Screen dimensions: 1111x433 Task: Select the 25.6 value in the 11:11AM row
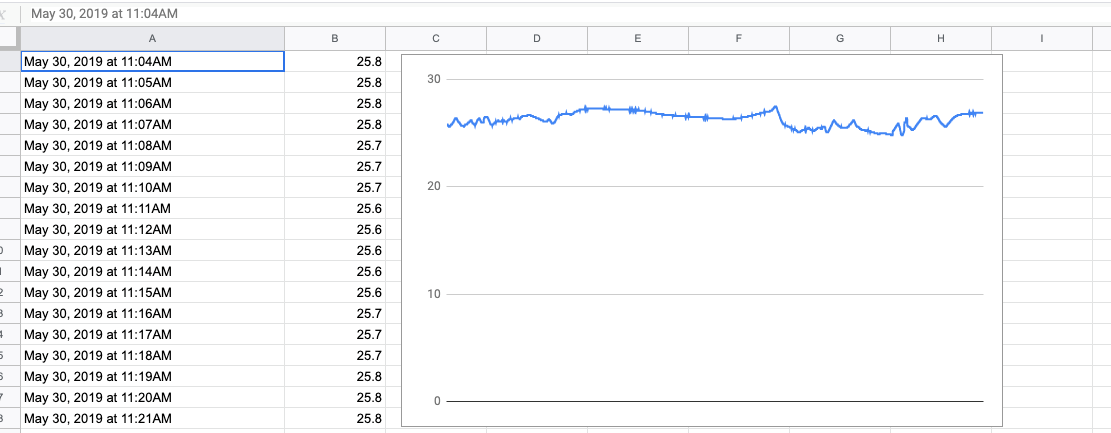pos(335,208)
